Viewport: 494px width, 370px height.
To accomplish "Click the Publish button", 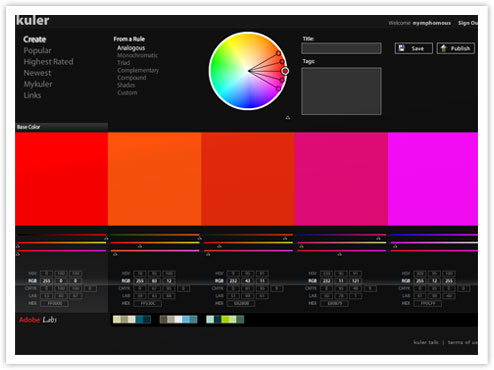I will pyautogui.click(x=456, y=48).
